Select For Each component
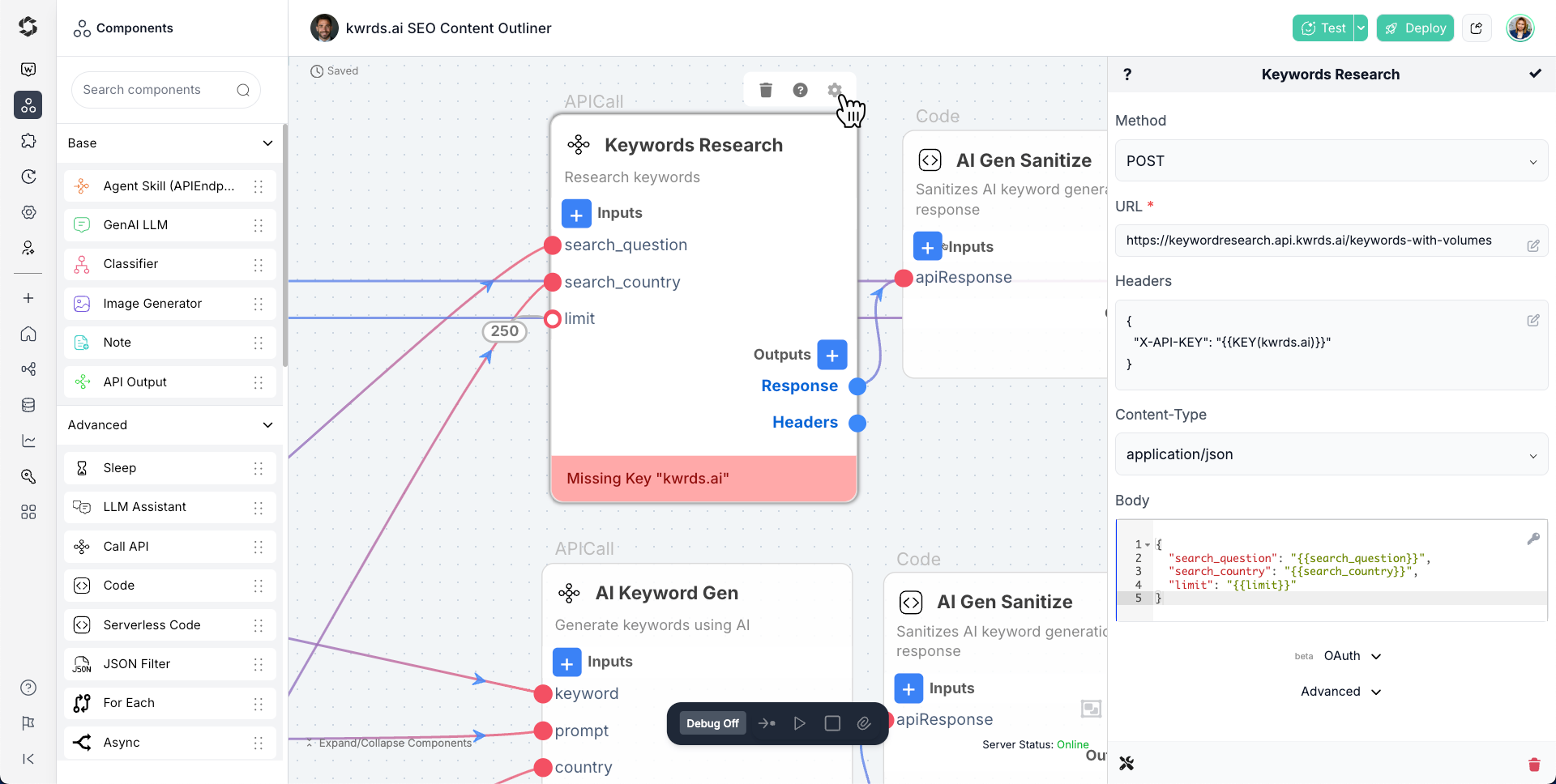 click(x=170, y=703)
